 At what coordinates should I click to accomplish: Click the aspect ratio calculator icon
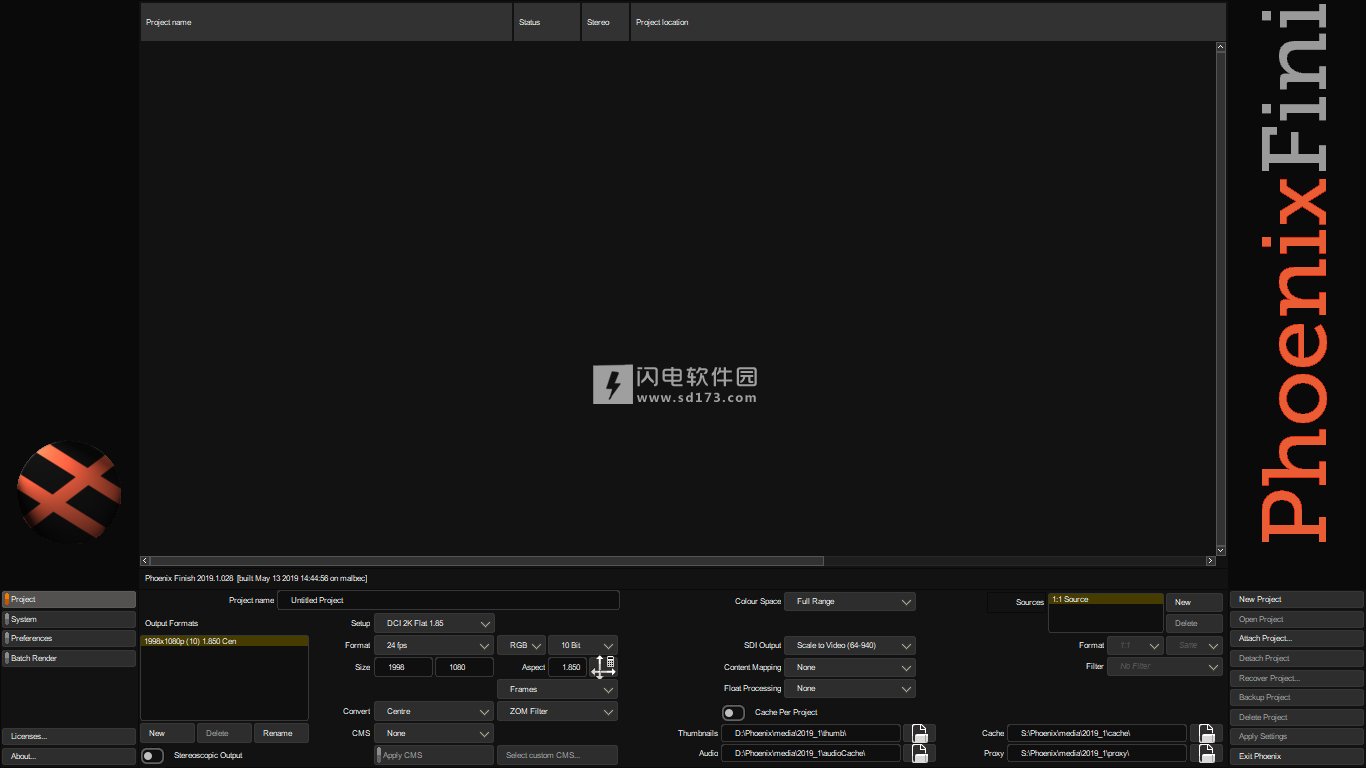(603, 667)
